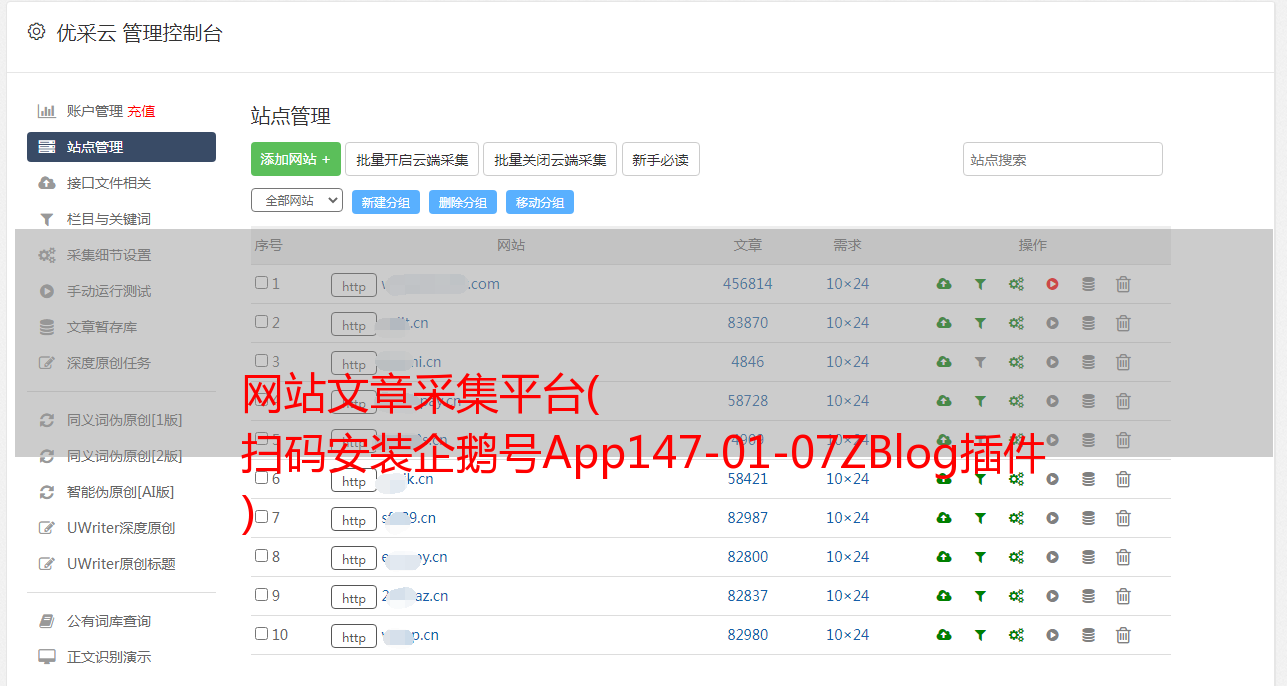Select 站点管理 in the sidebar
The width and height of the screenshot is (1287, 686).
[121, 147]
